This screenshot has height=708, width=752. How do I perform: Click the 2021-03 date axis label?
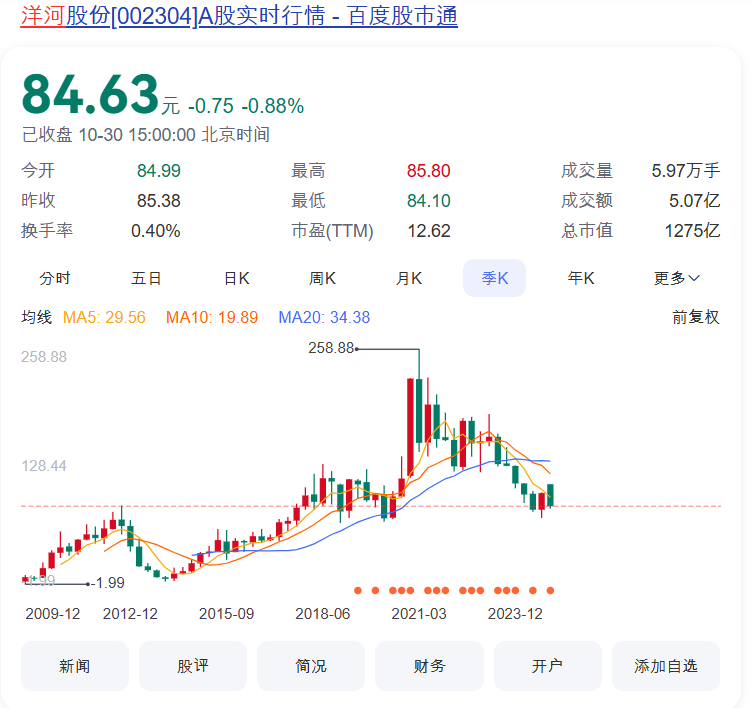click(x=419, y=614)
